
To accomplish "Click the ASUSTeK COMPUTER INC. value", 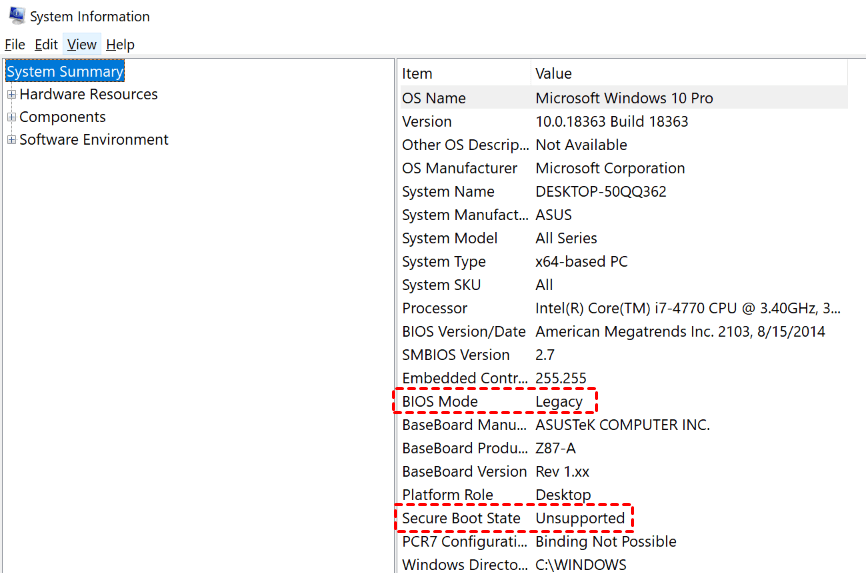I will 622,425.
